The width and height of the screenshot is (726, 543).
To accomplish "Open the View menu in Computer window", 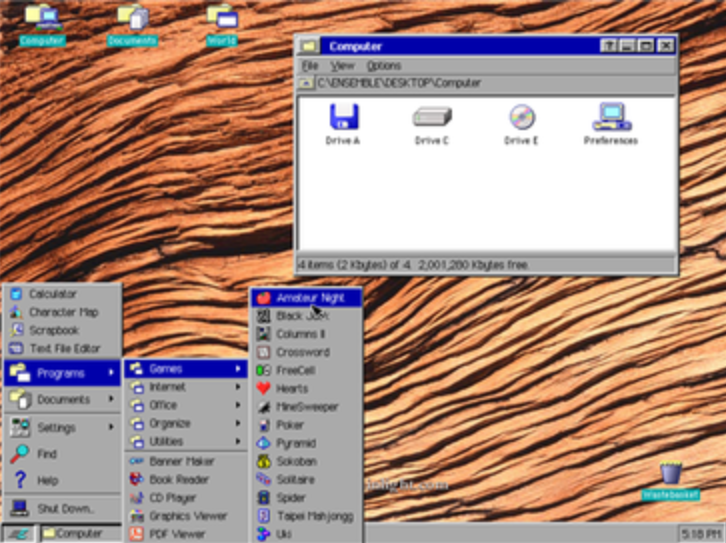I will [342, 66].
